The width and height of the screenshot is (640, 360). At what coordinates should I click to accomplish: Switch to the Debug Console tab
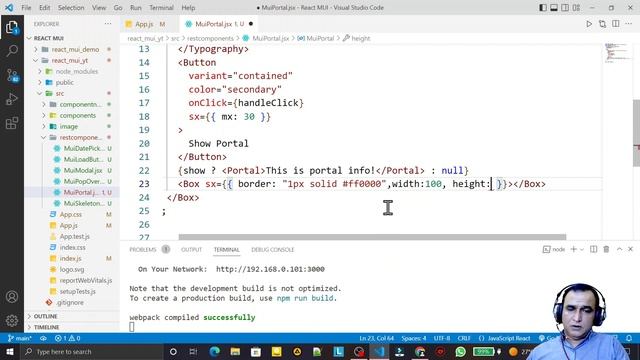click(x=273, y=249)
